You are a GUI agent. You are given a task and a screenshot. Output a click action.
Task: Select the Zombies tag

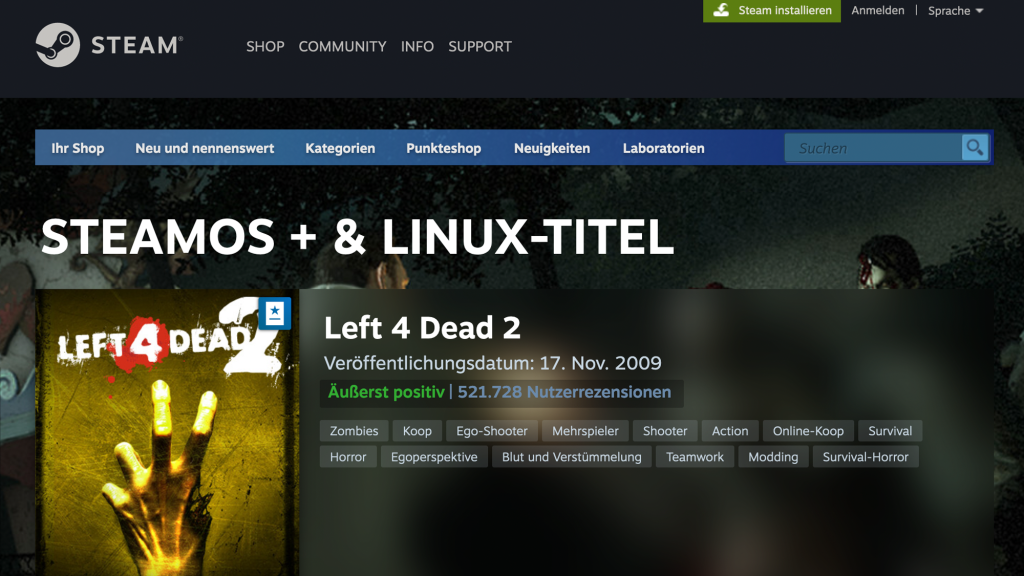coord(354,431)
